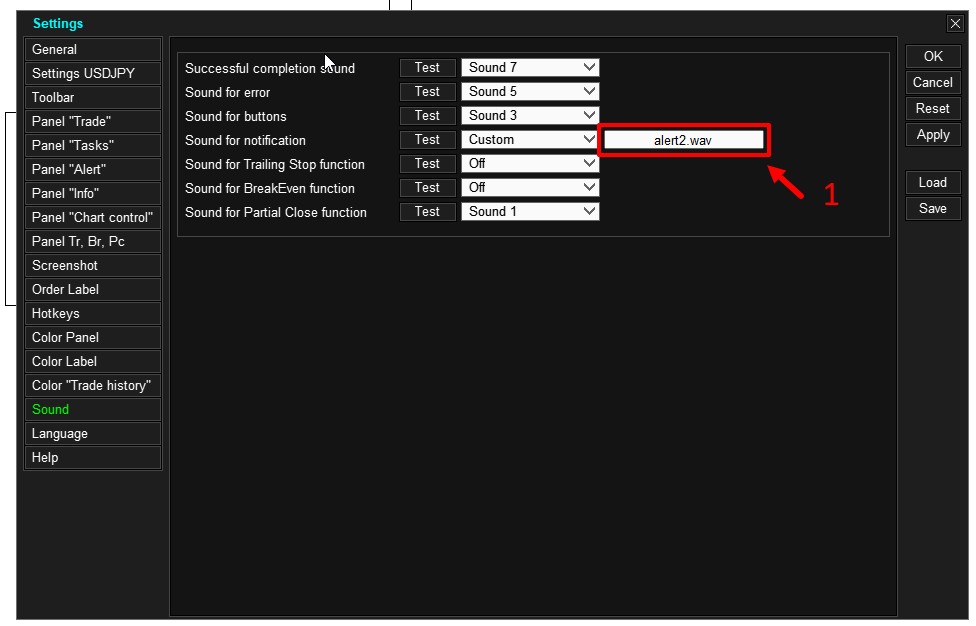Viewport: 976px width, 626px height.
Task: Open the Sound 1 dropdown for Partial Close
Action: pos(530,212)
